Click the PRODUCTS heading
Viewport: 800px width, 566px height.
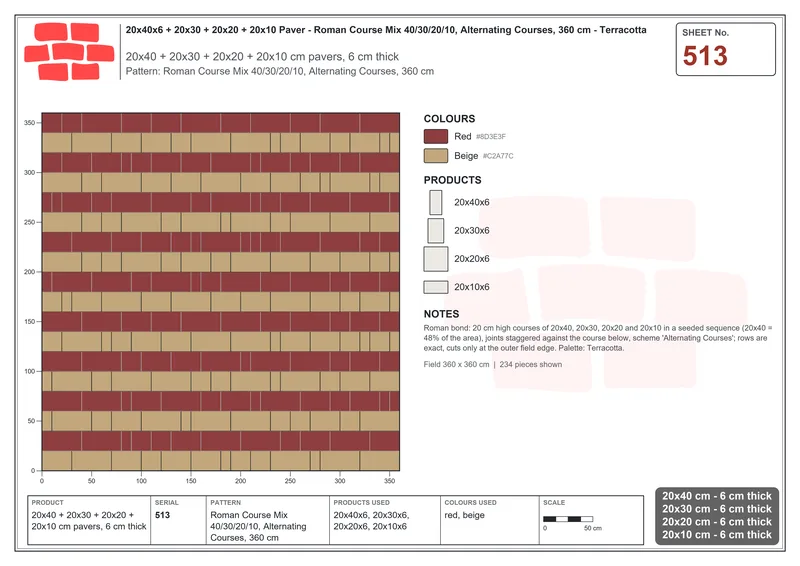pyautogui.click(x=452, y=180)
